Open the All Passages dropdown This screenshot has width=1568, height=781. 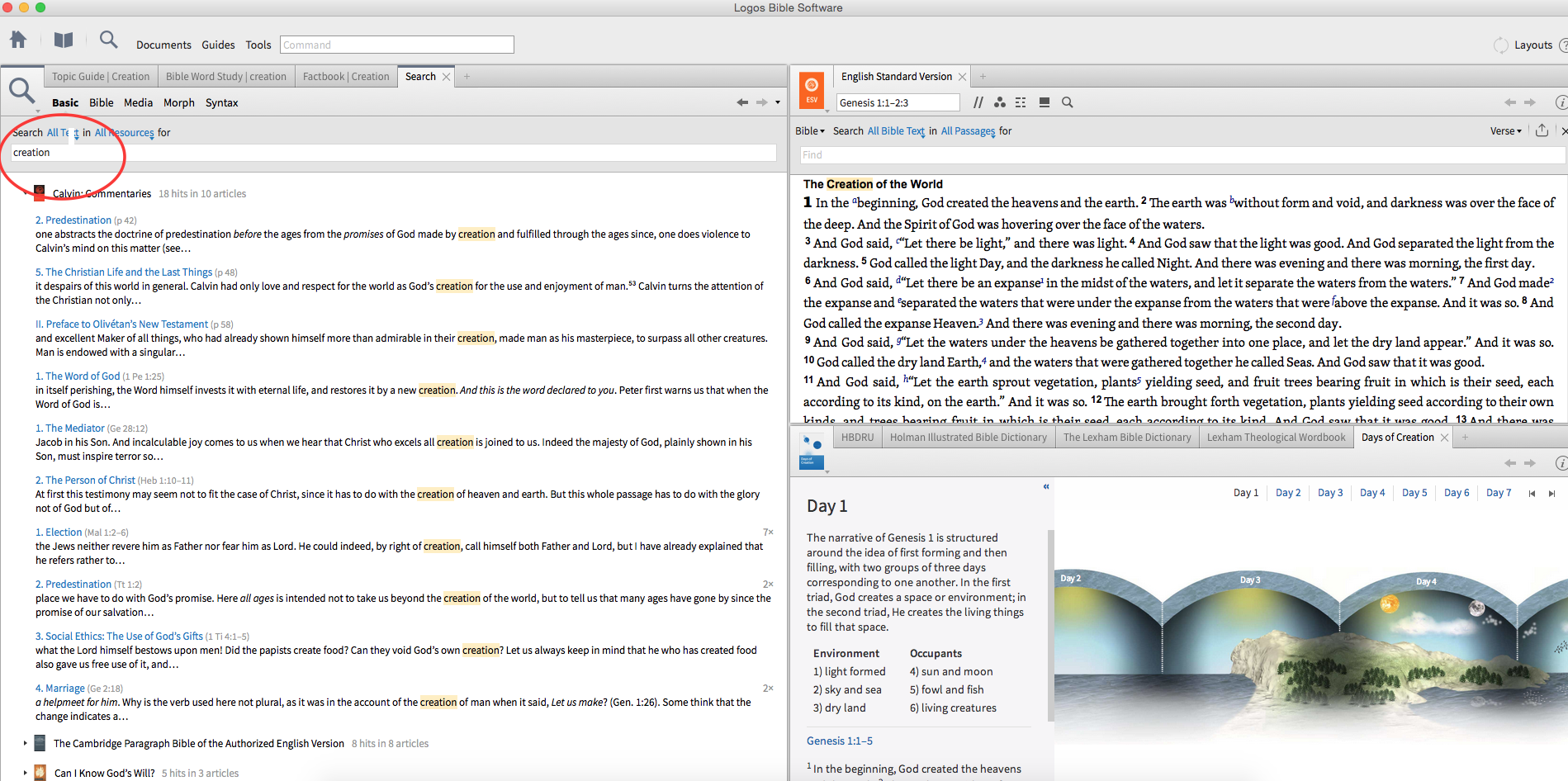(x=969, y=131)
